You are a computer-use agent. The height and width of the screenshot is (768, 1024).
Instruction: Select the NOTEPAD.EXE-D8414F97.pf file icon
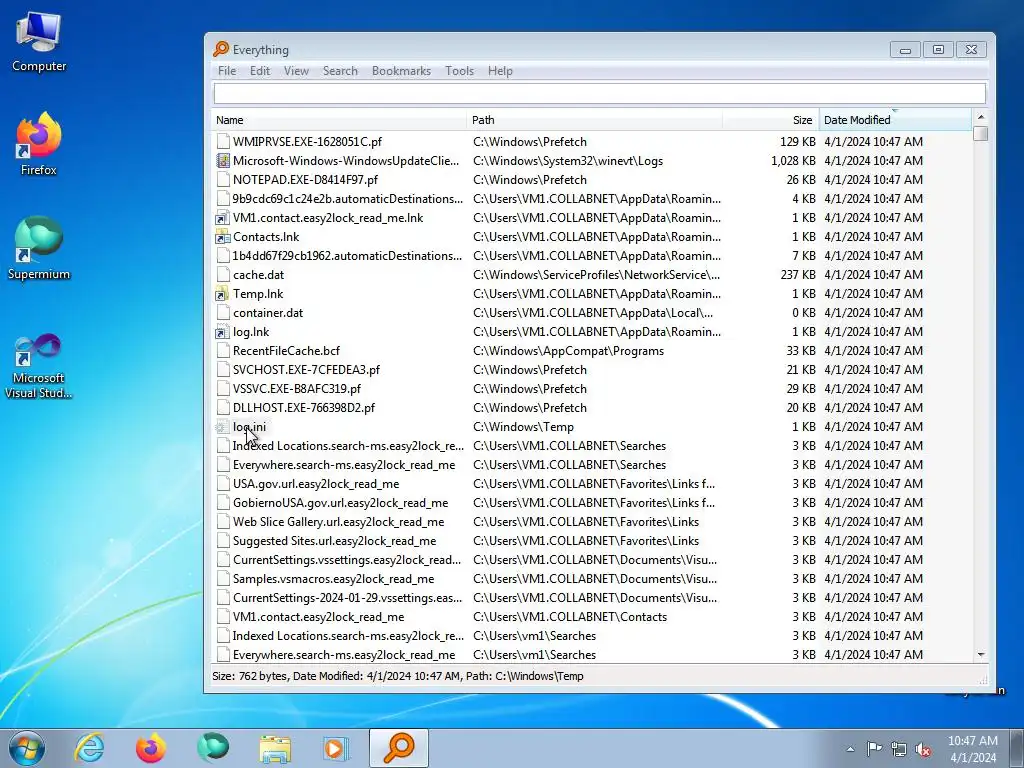(223, 180)
